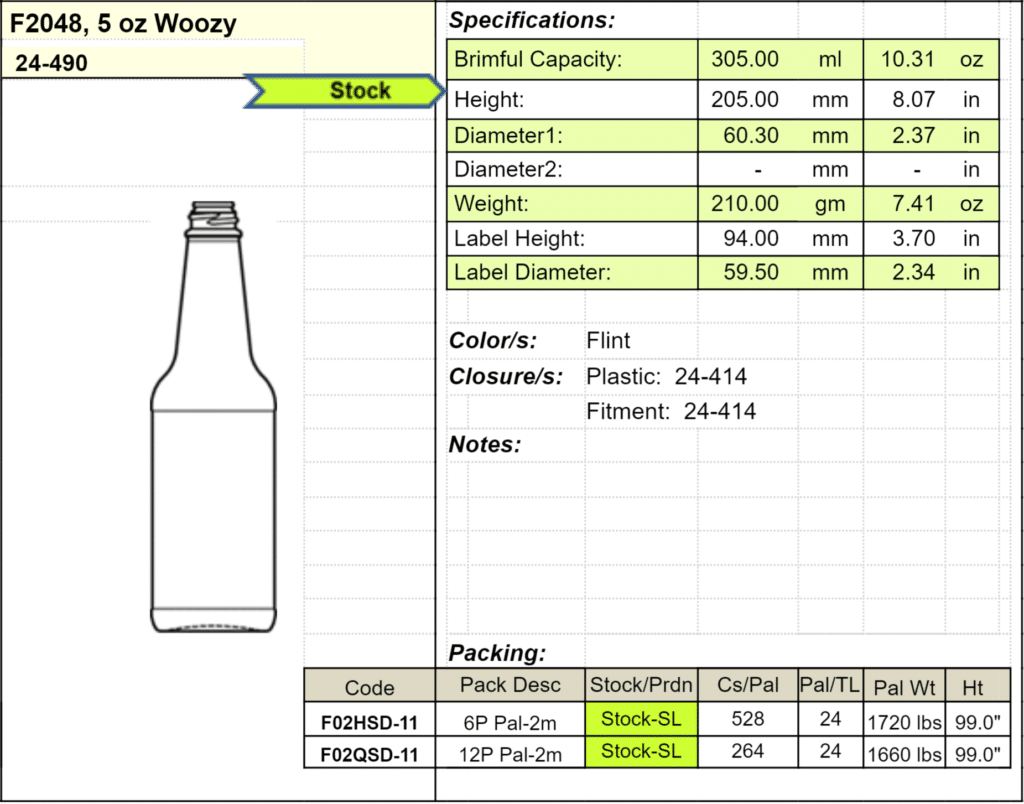
Task: Click the Code column header
Action: [x=370, y=687]
